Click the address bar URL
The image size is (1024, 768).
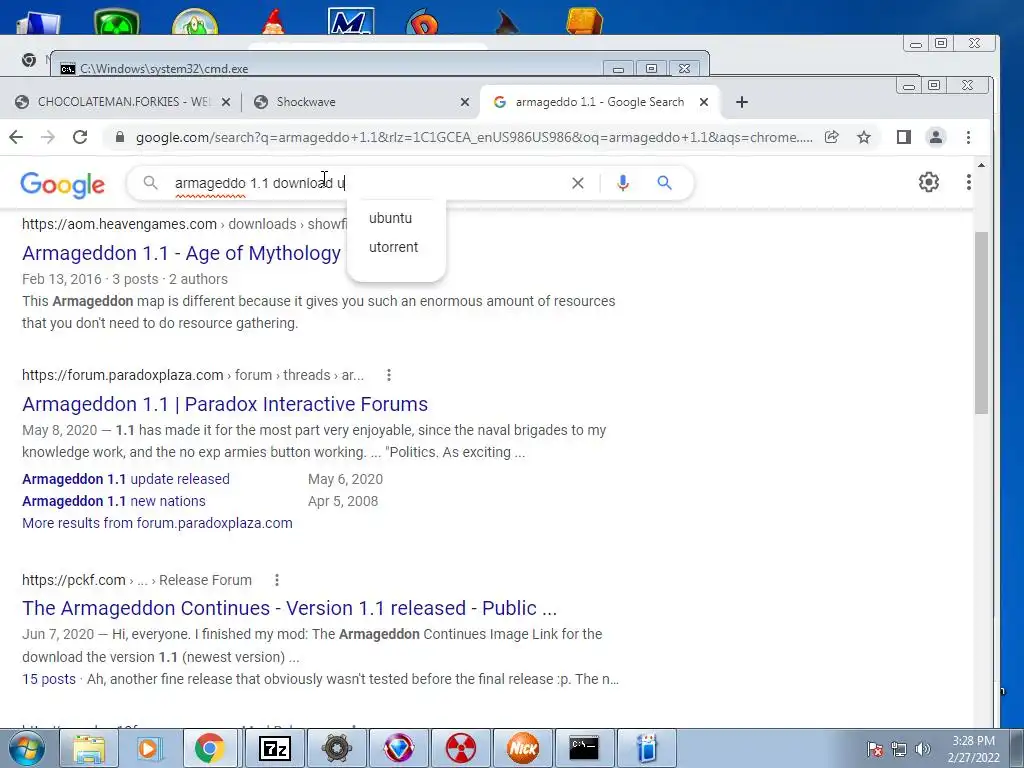(x=473, y=137)
